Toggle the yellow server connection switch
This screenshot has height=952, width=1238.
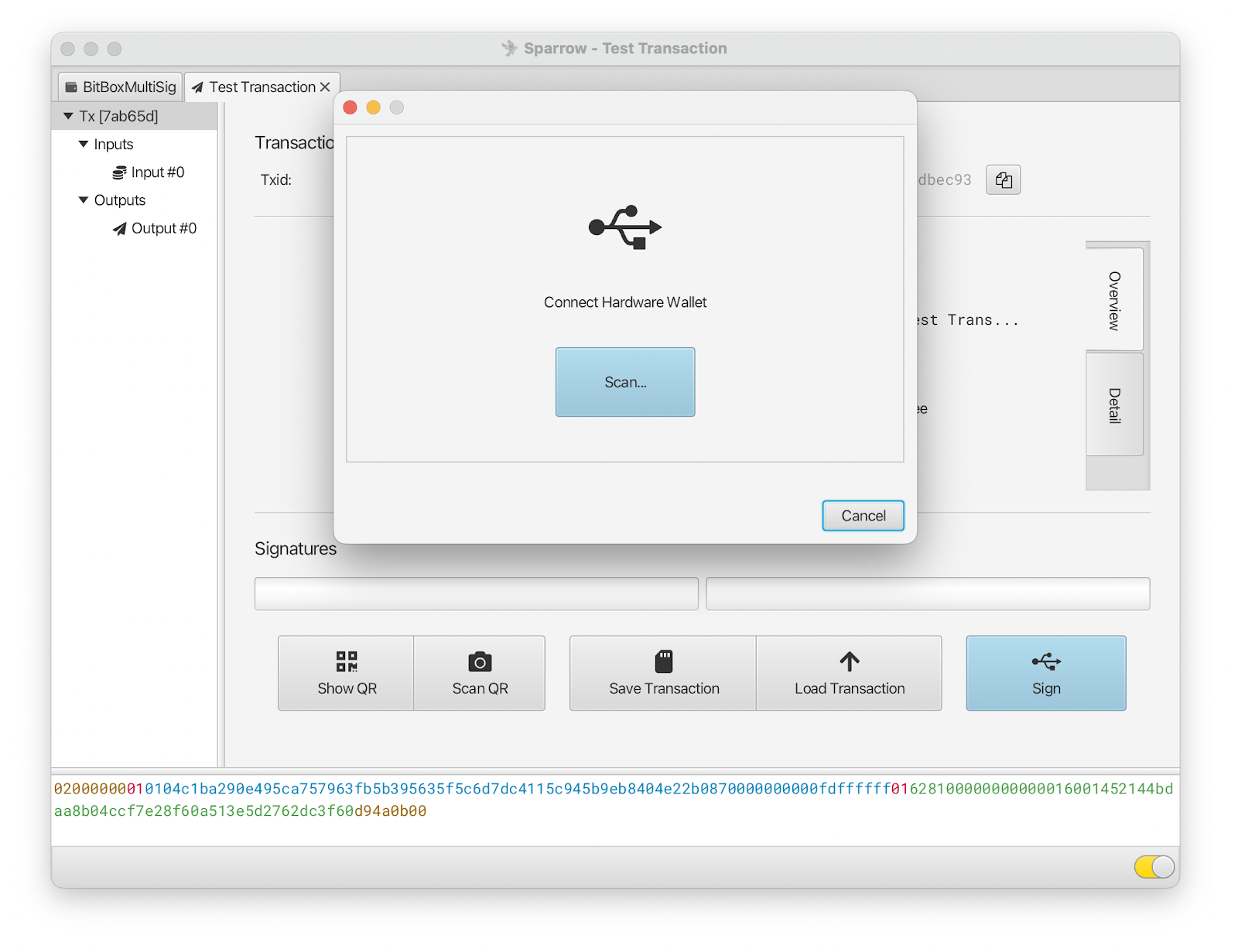[1154, 867]
